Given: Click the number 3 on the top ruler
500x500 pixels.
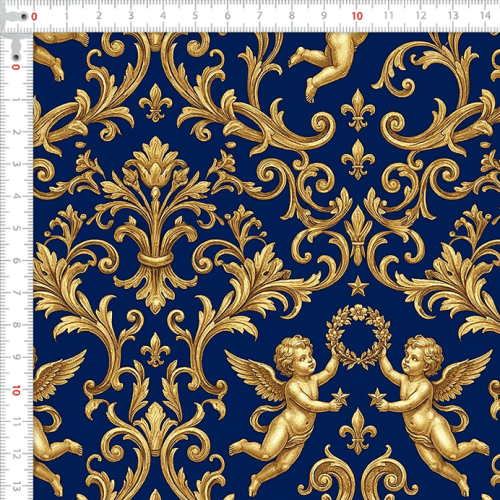Looking at the screenshot, I should pos(131,16).
